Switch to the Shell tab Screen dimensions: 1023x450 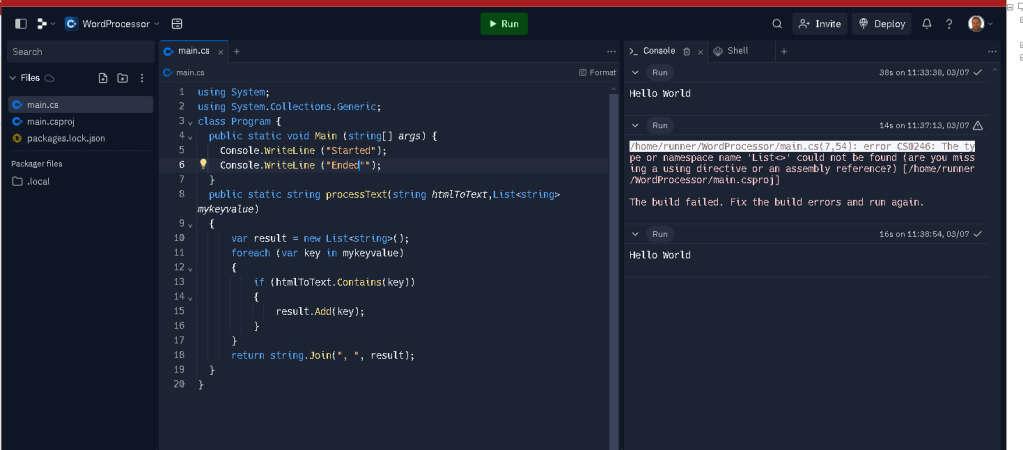click(731, 51)
